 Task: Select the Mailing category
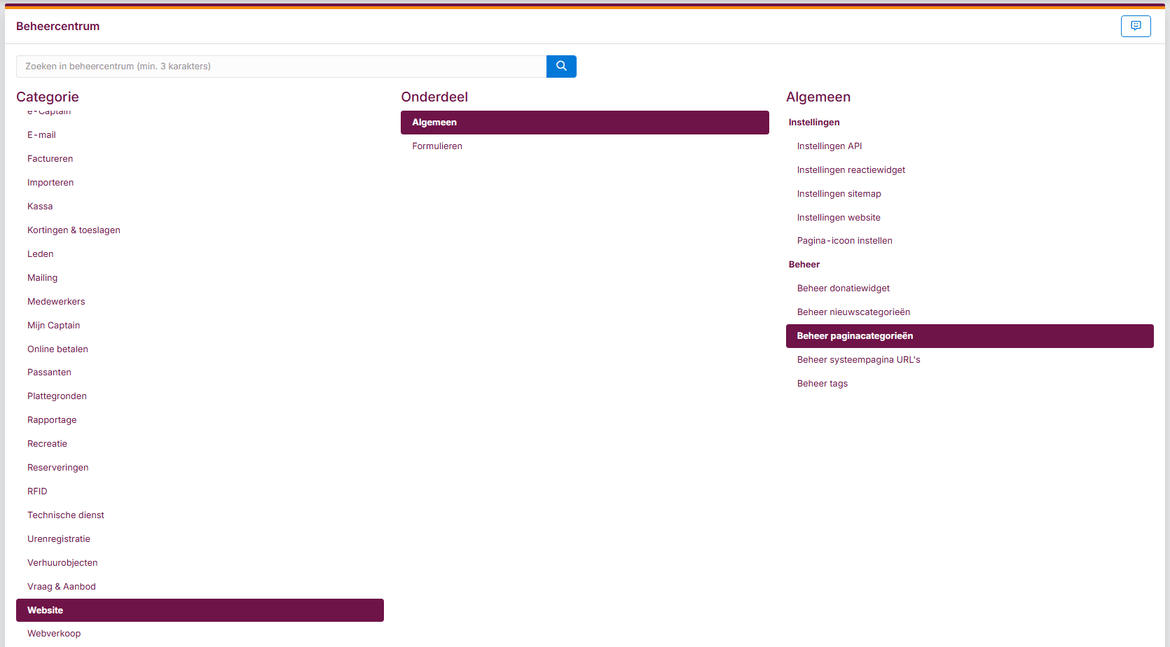(x=42, y=277)
